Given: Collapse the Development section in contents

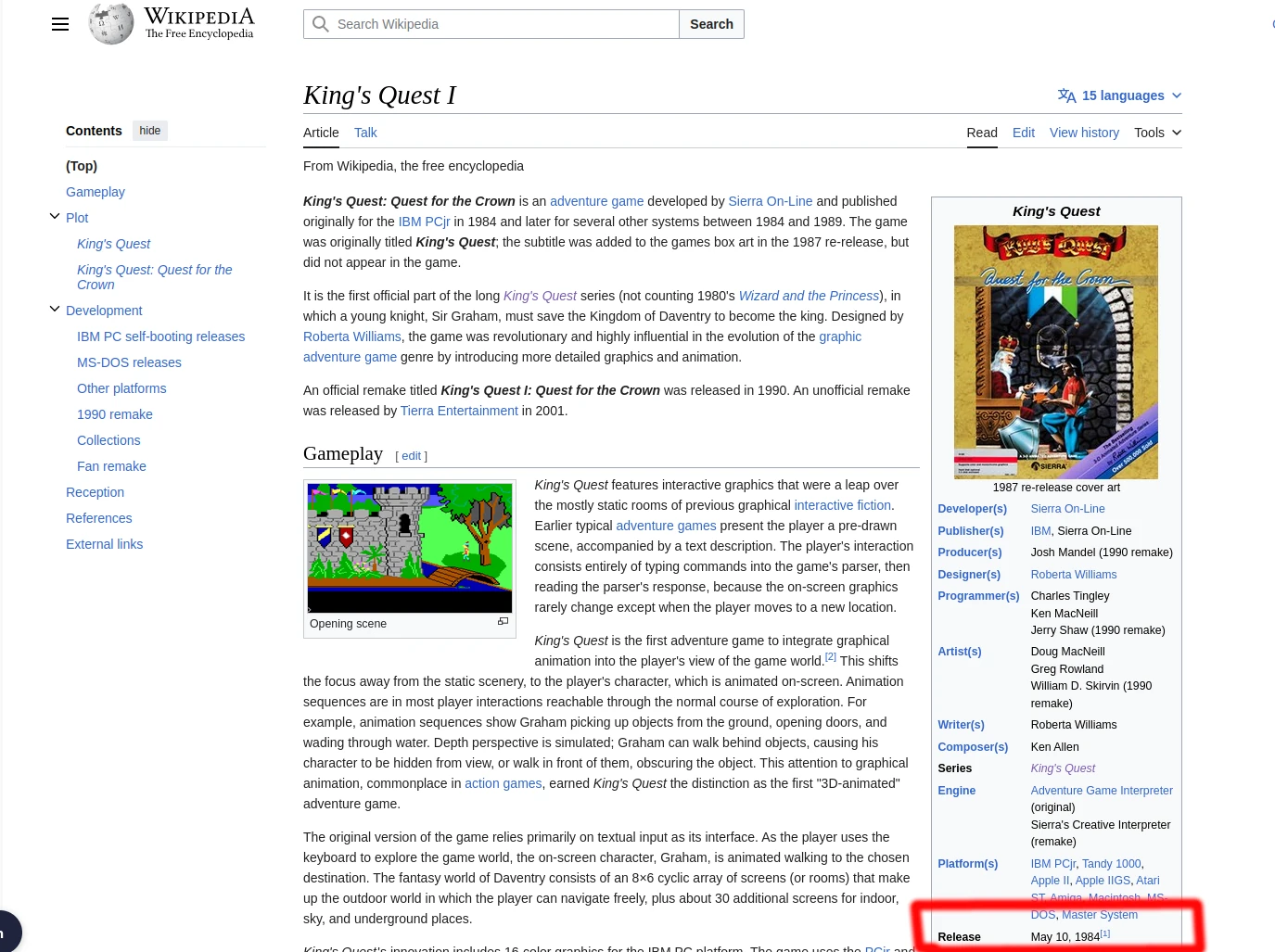Looking at the screenshot, I should click(x=55, y=310).
